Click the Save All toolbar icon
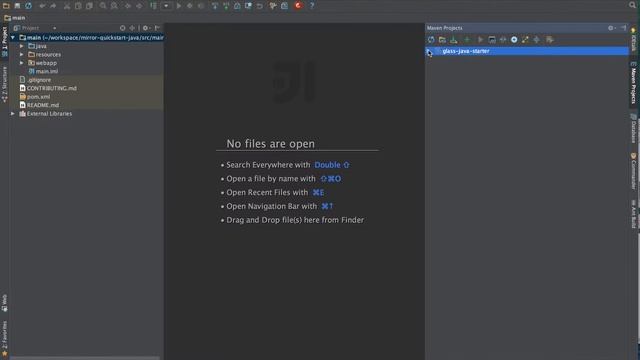 [x=17, y=6]
